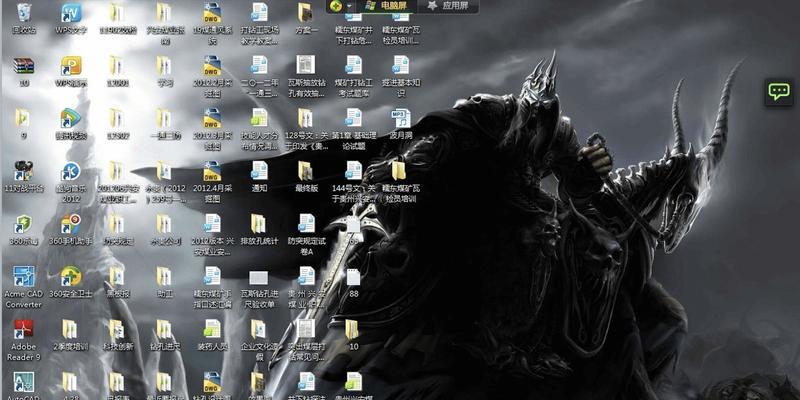
Task: Select the 19煤通风系统 DWG file
Action: pos(212,24)
